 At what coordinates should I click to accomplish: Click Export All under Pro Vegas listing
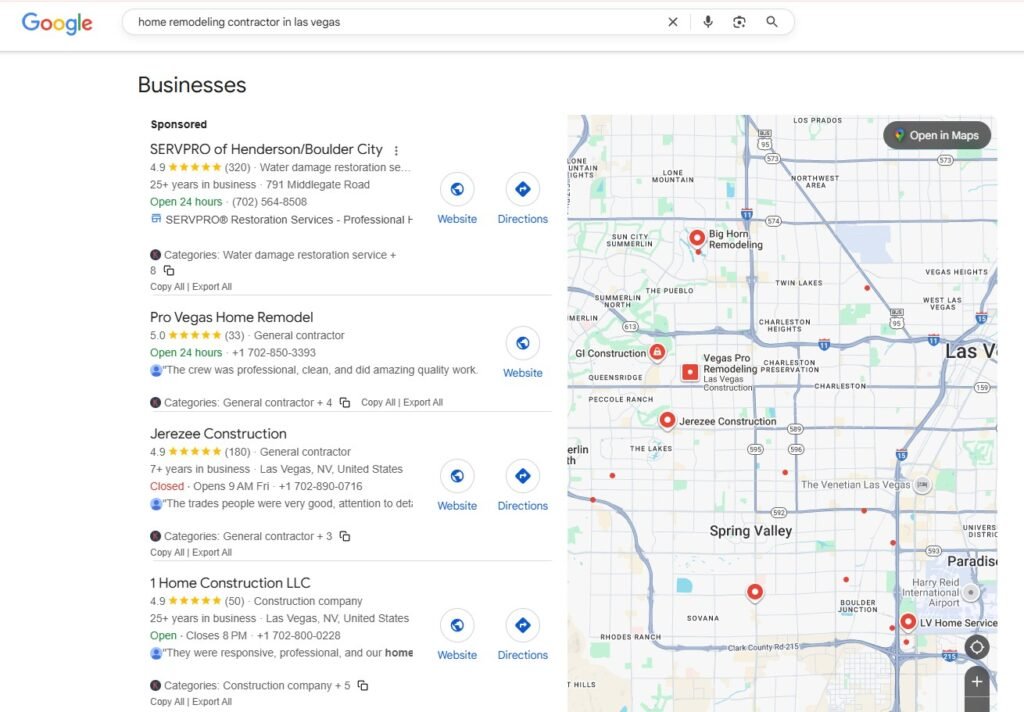[x=423, y=403]
